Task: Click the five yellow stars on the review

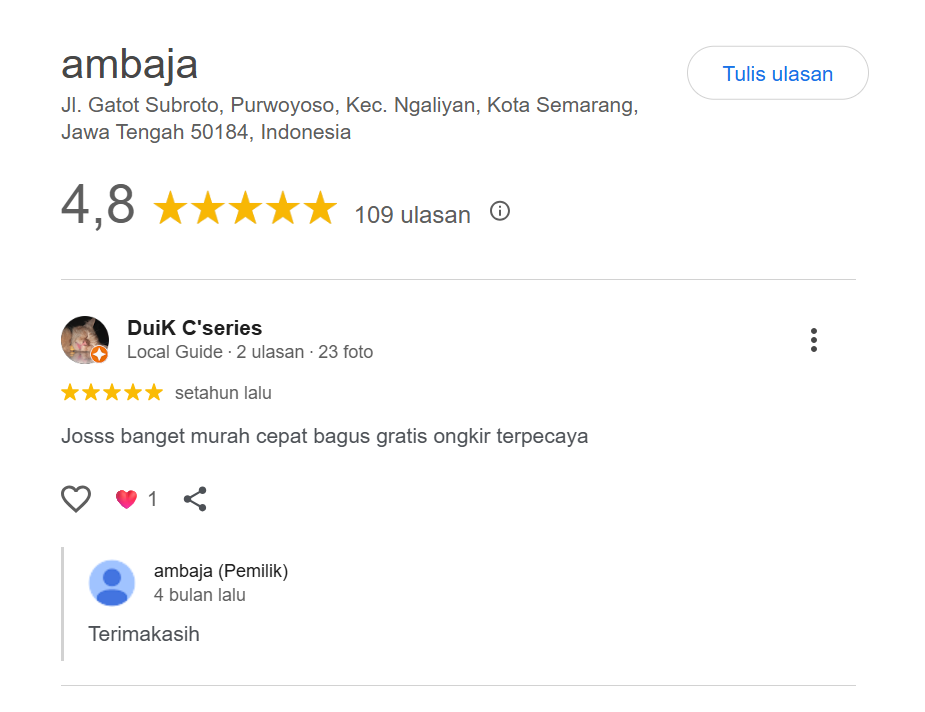Action: 112,393
